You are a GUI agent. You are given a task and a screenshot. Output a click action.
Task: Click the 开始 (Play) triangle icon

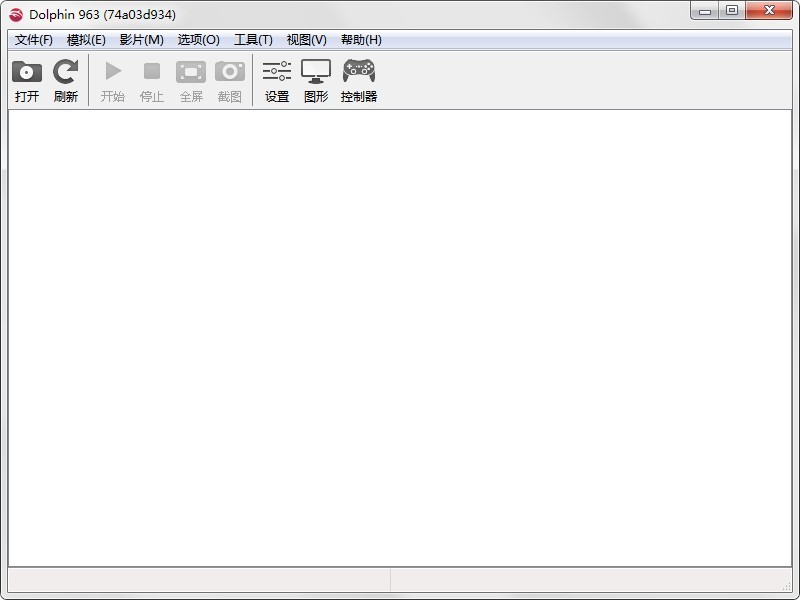point(113,71)
